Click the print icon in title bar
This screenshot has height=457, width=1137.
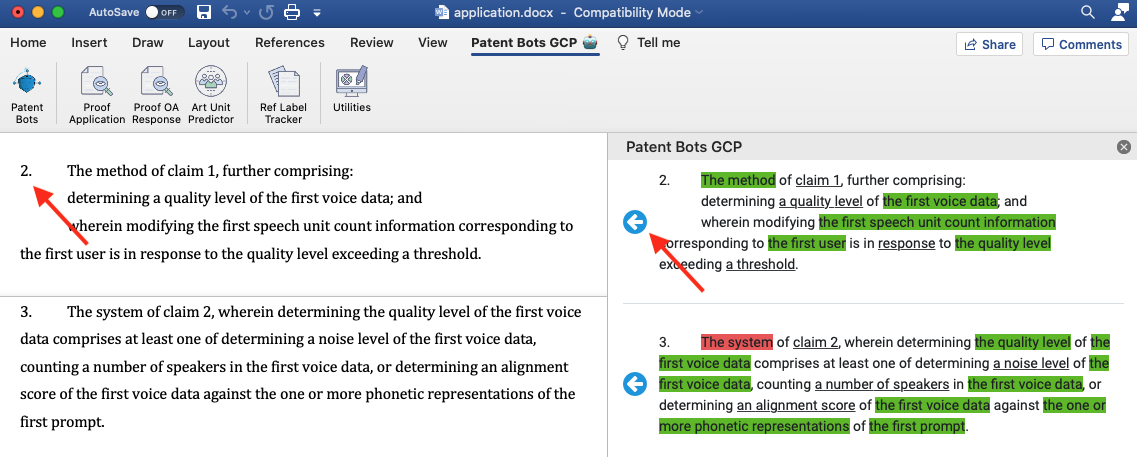tap(292, 12)
